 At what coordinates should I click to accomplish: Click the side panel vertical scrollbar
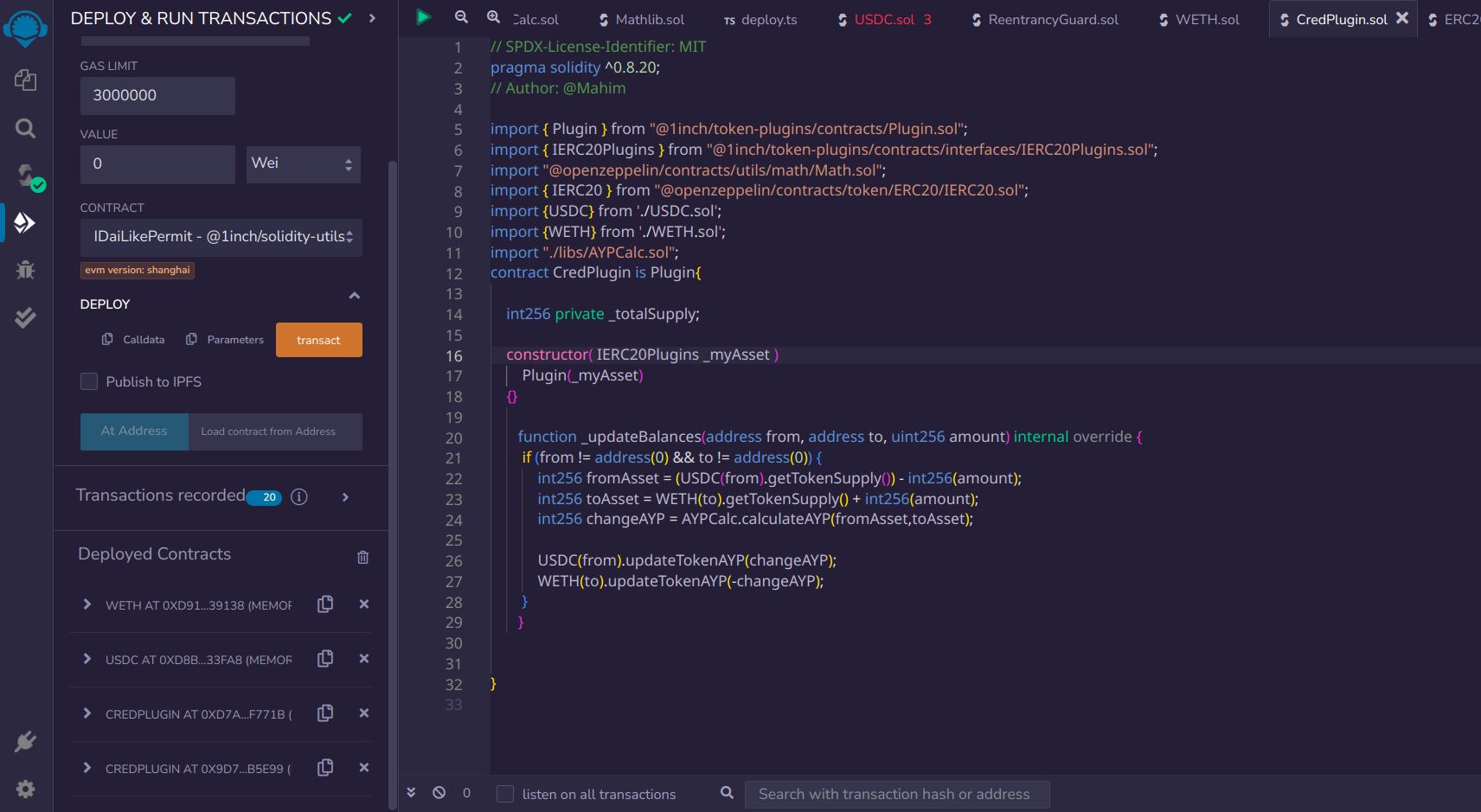(x=393, y=484)
